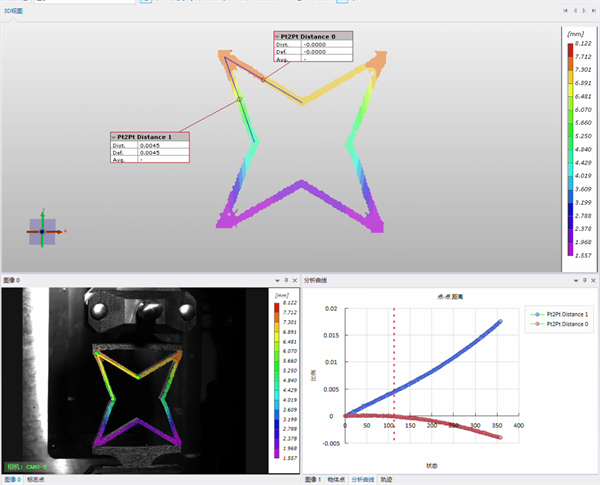Go to previous tab arrow in 3D view

(x=575, y=11)
